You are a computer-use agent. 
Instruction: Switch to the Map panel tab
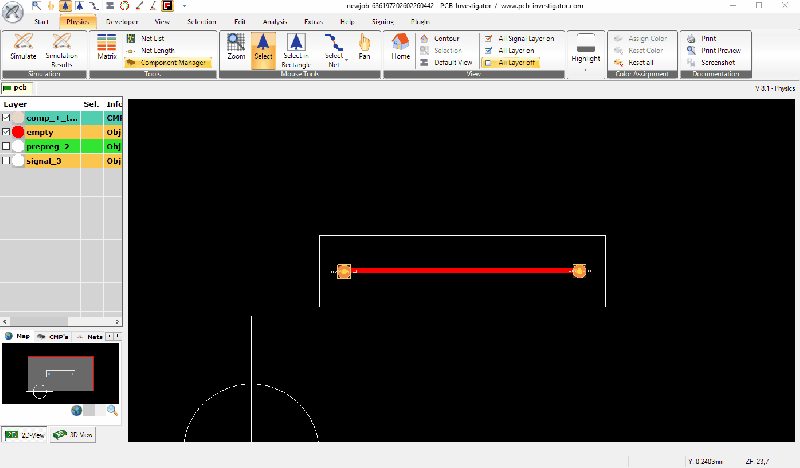pos(17,336)
